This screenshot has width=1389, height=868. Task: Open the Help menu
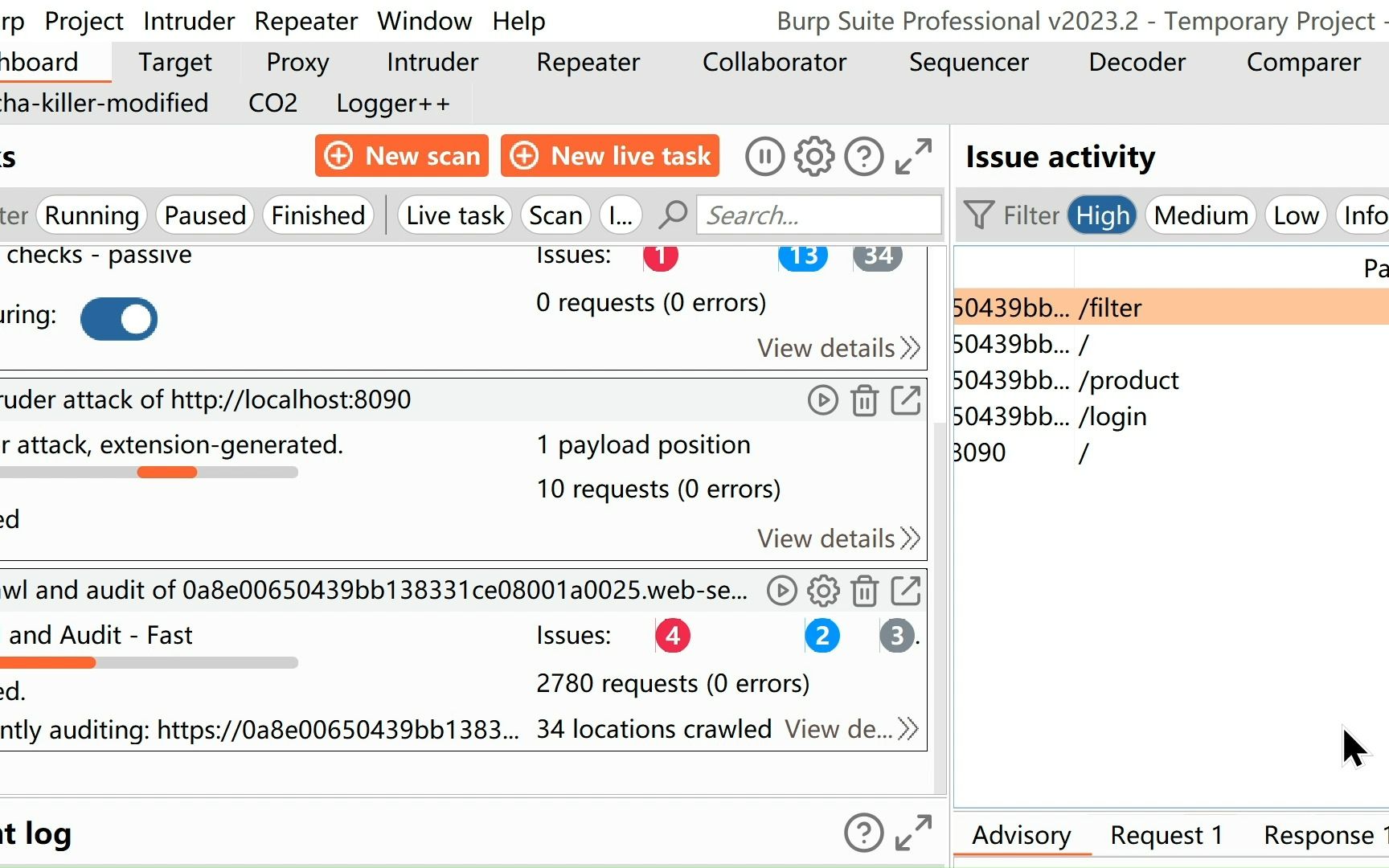pos(518,21)
